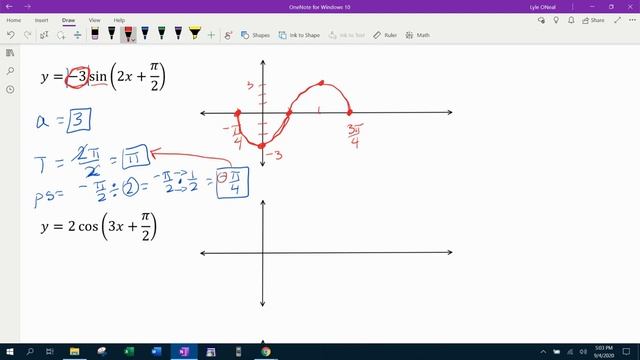
Task: Pick the blue pen
Action: (x=145, y=33)
